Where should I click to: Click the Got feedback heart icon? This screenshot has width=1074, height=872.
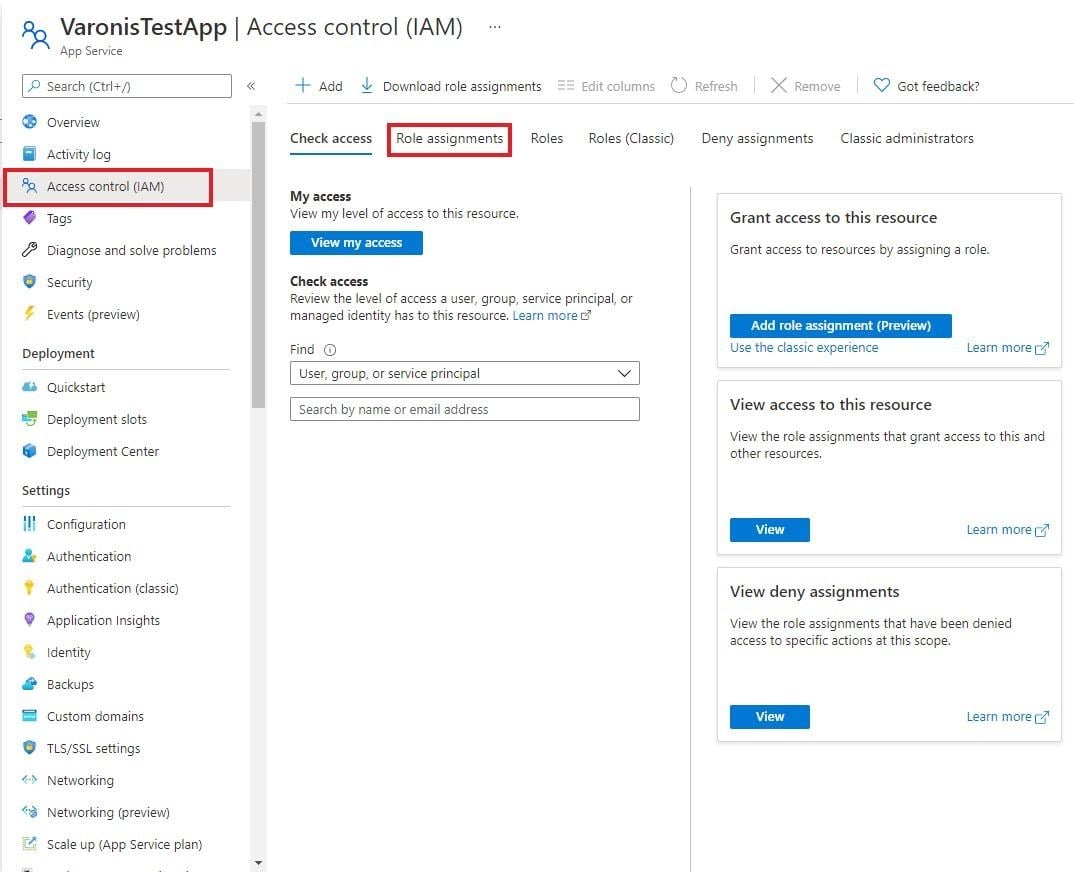coord(882,86)
